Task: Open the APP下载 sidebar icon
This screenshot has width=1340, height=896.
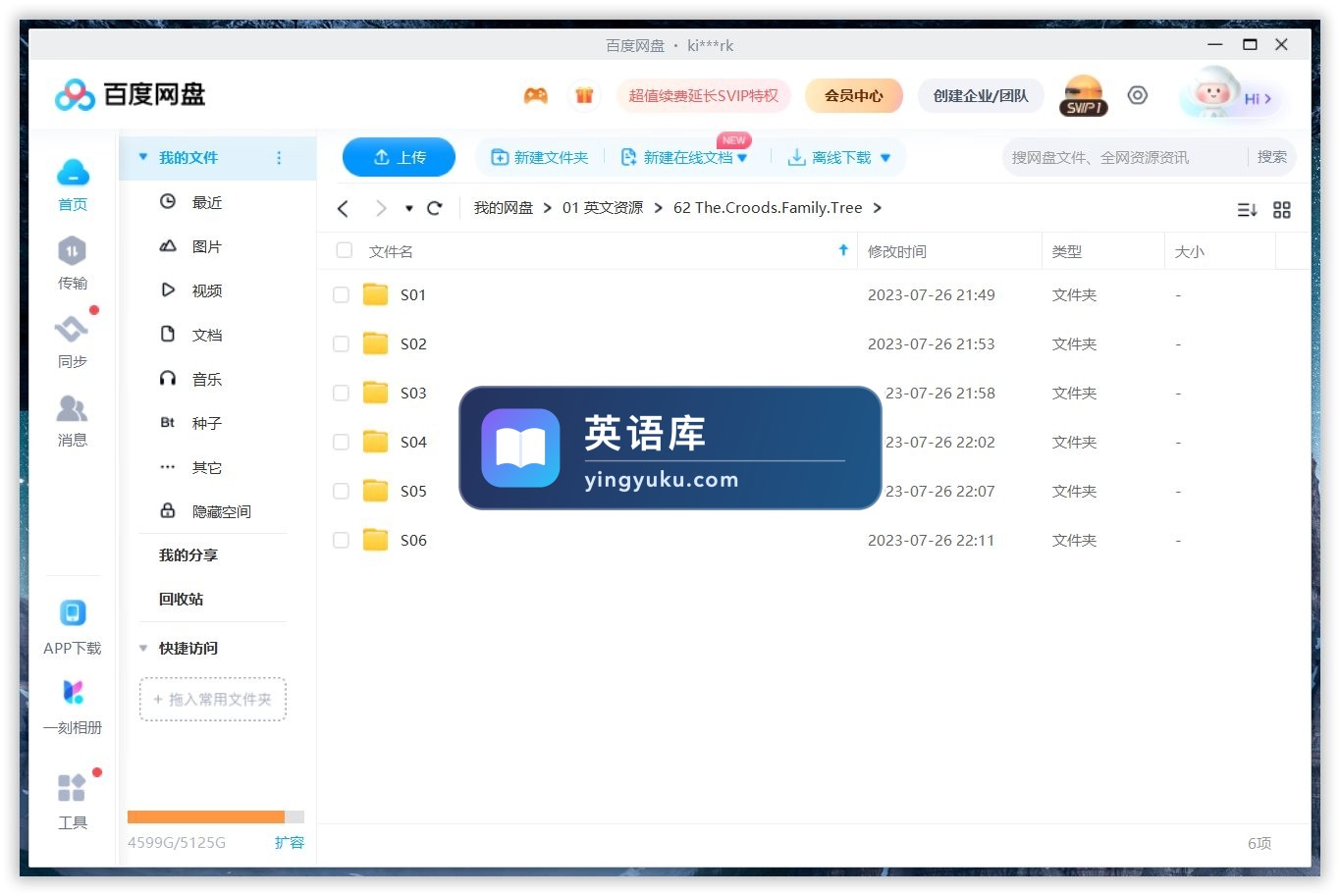Action: pos(73,612)
